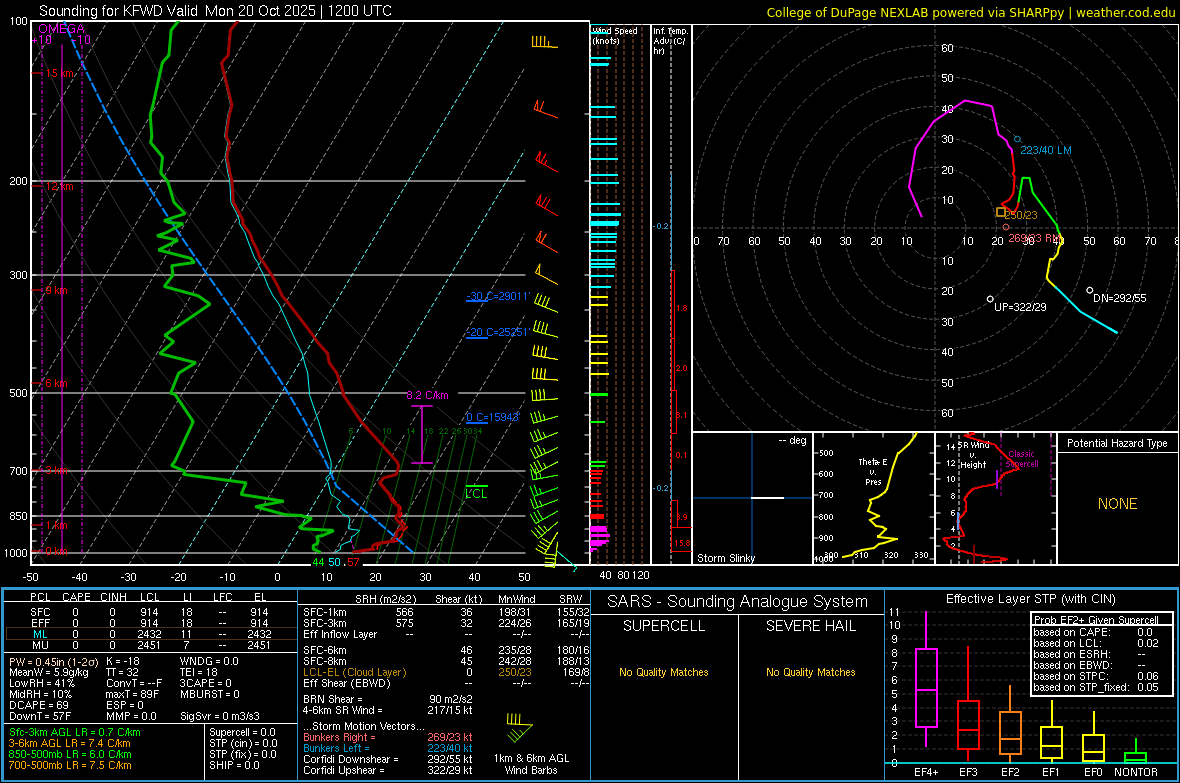Click the sounding title 'Sounding for KFWD Valid'
The width and height of the screenshot is (1180, 783).
[120, 11]
